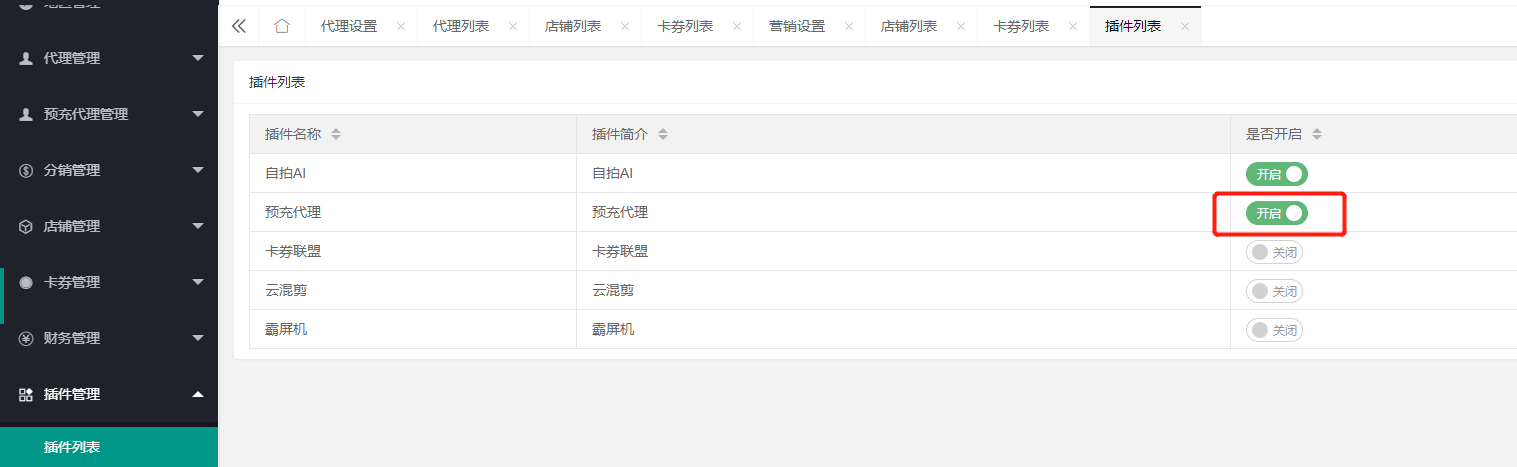Click the home icon tab

click(x=282, y=27)
